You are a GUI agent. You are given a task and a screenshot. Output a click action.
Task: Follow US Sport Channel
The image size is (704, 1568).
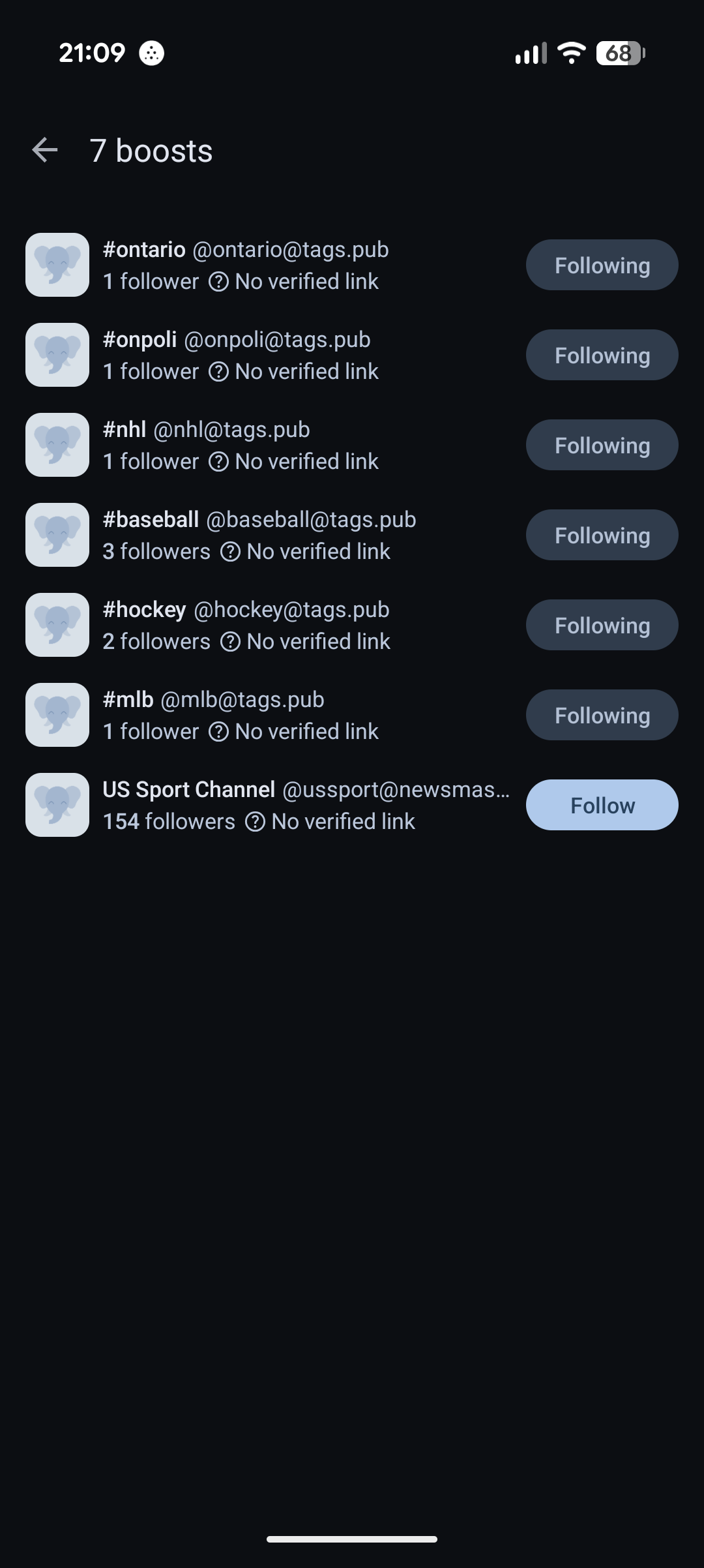click(x=602, y=805)
